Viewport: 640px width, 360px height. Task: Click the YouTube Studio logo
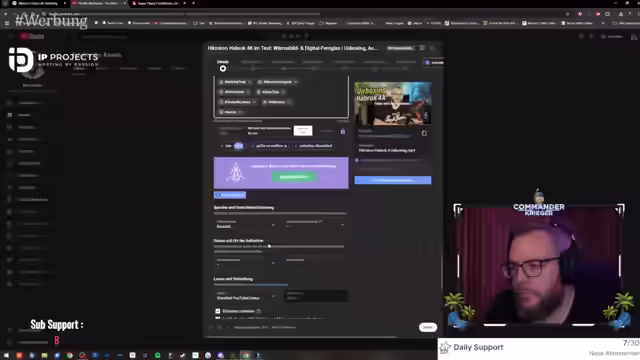(32, 36)
